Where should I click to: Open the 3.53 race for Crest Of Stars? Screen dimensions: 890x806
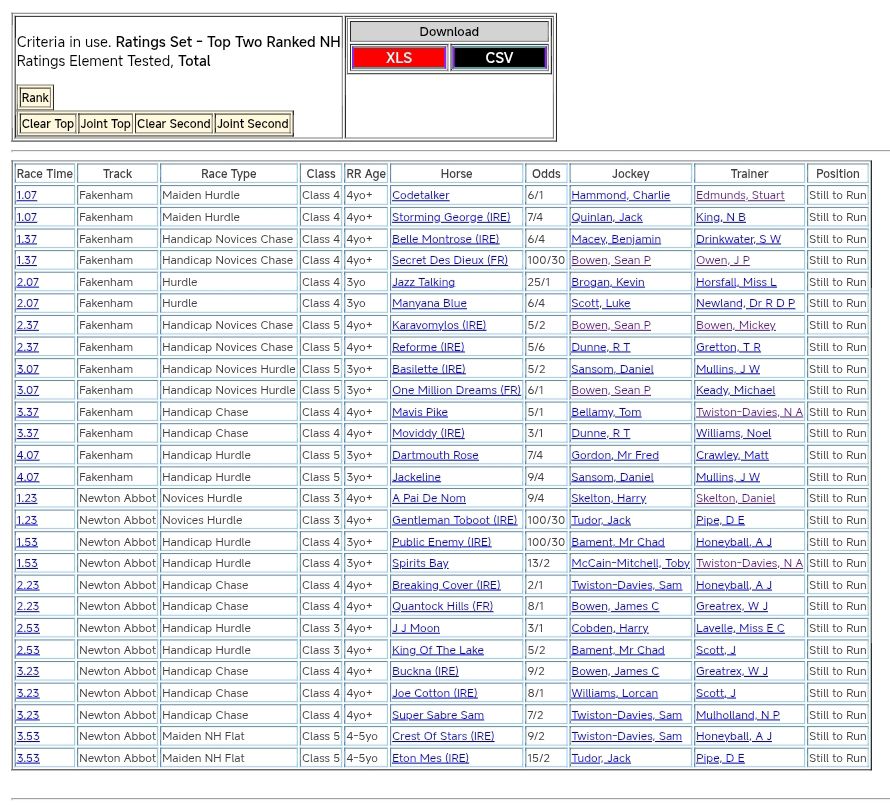[x=27, y=737]
